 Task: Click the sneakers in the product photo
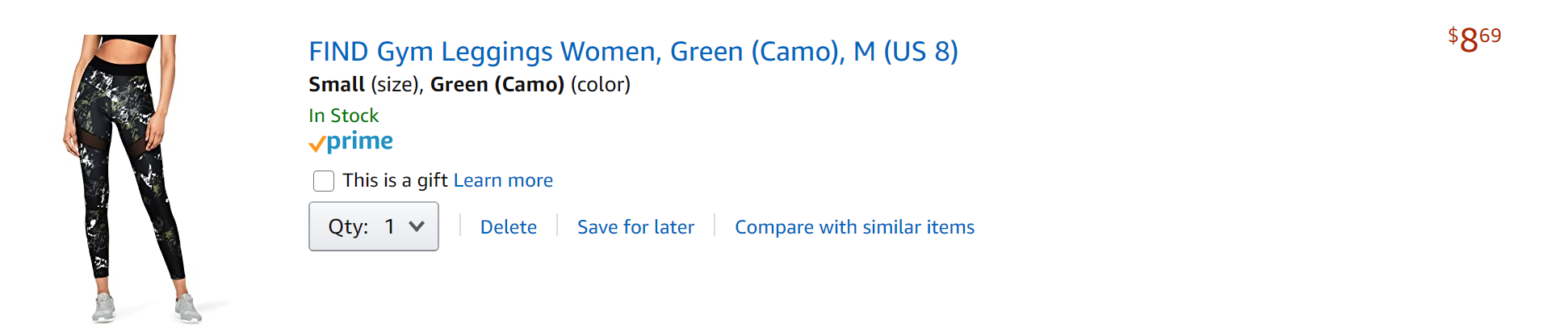[105, 307]
